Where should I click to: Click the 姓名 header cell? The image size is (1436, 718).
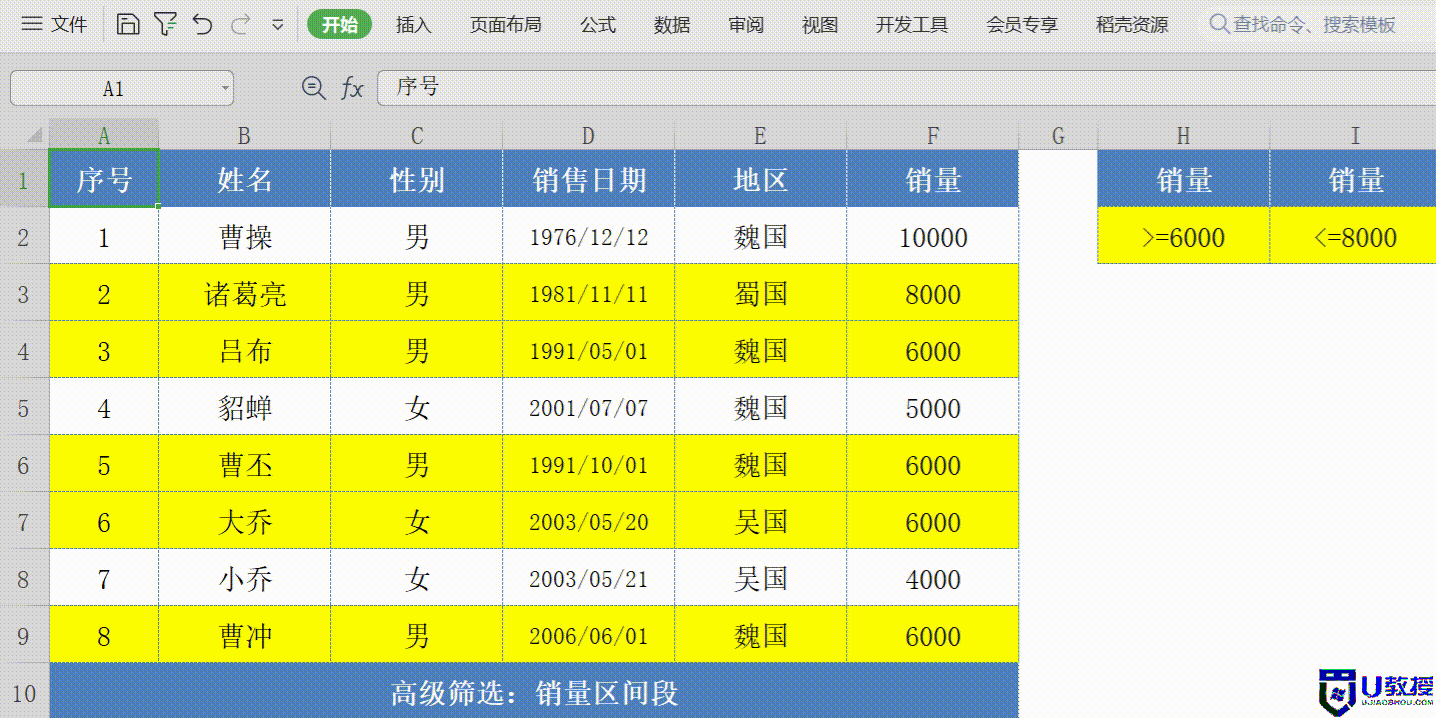click(x=245, y=179)
